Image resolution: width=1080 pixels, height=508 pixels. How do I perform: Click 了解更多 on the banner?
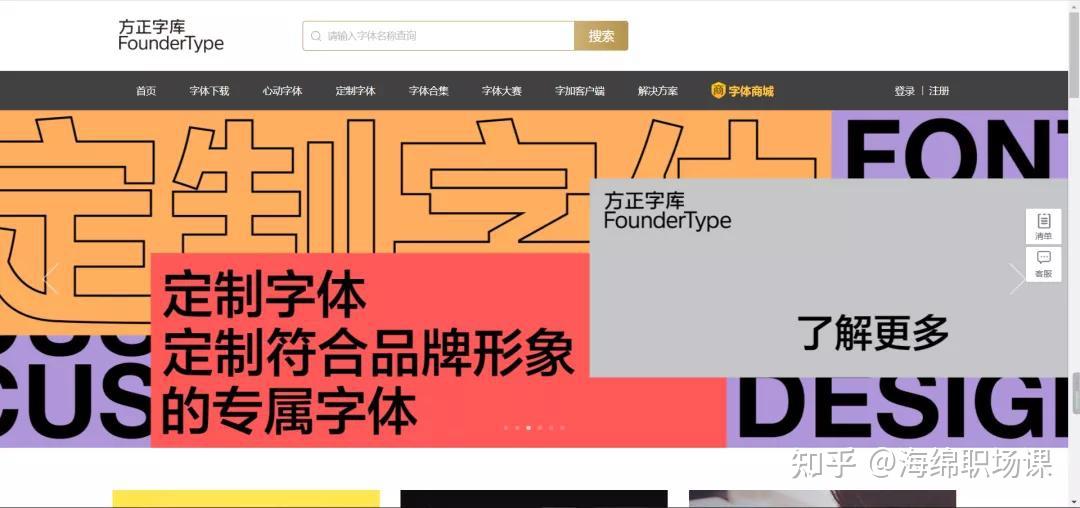coord(873,333)
